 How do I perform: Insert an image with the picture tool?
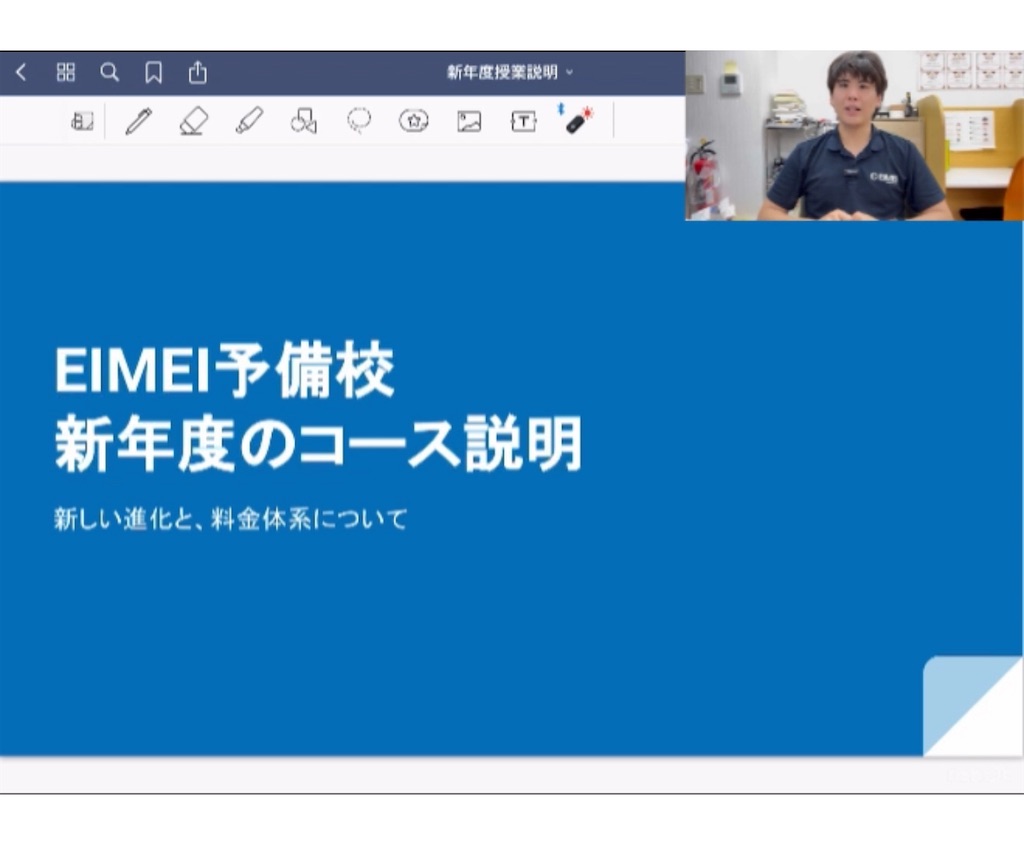pos(469,121)
